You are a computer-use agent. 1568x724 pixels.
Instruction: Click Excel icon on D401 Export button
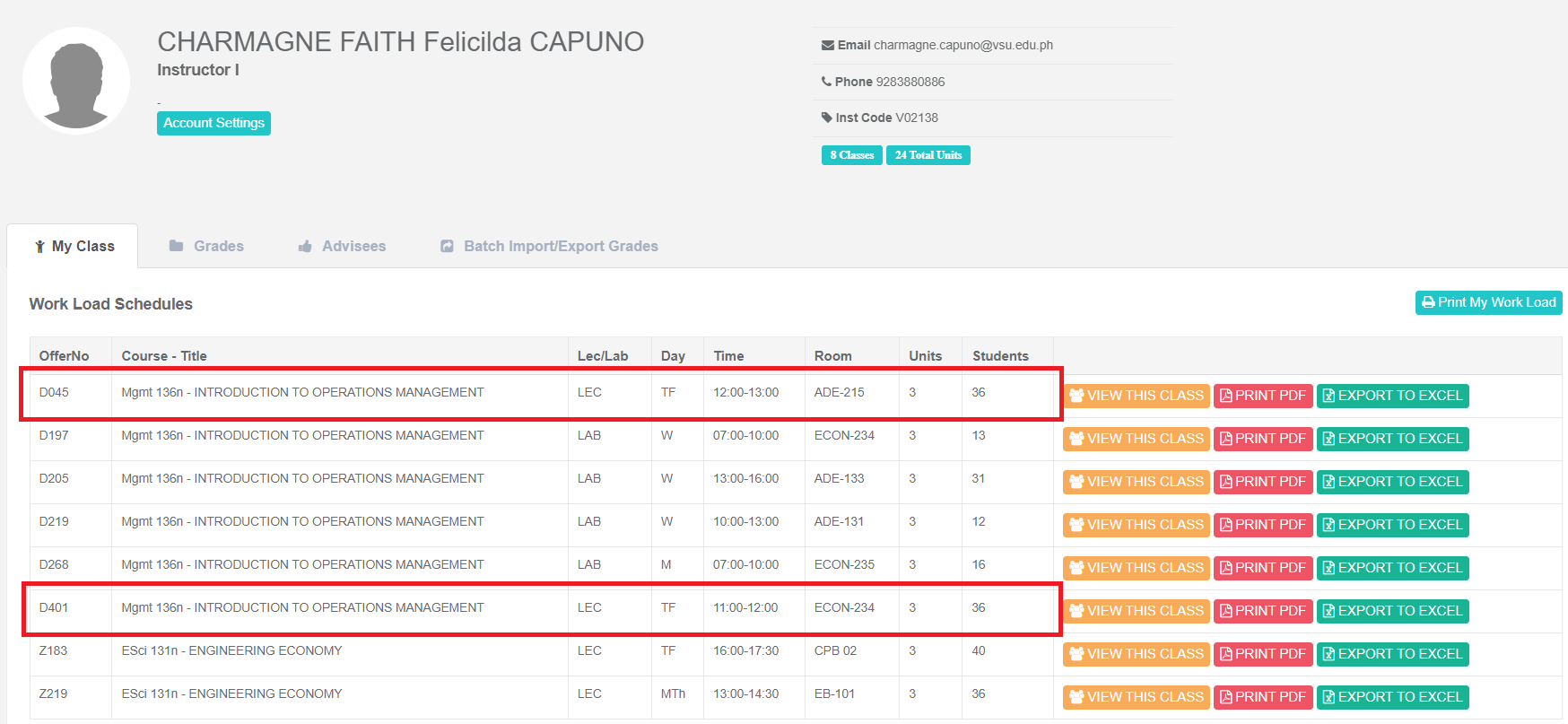pyautogui.click(x=1328, y=611)
